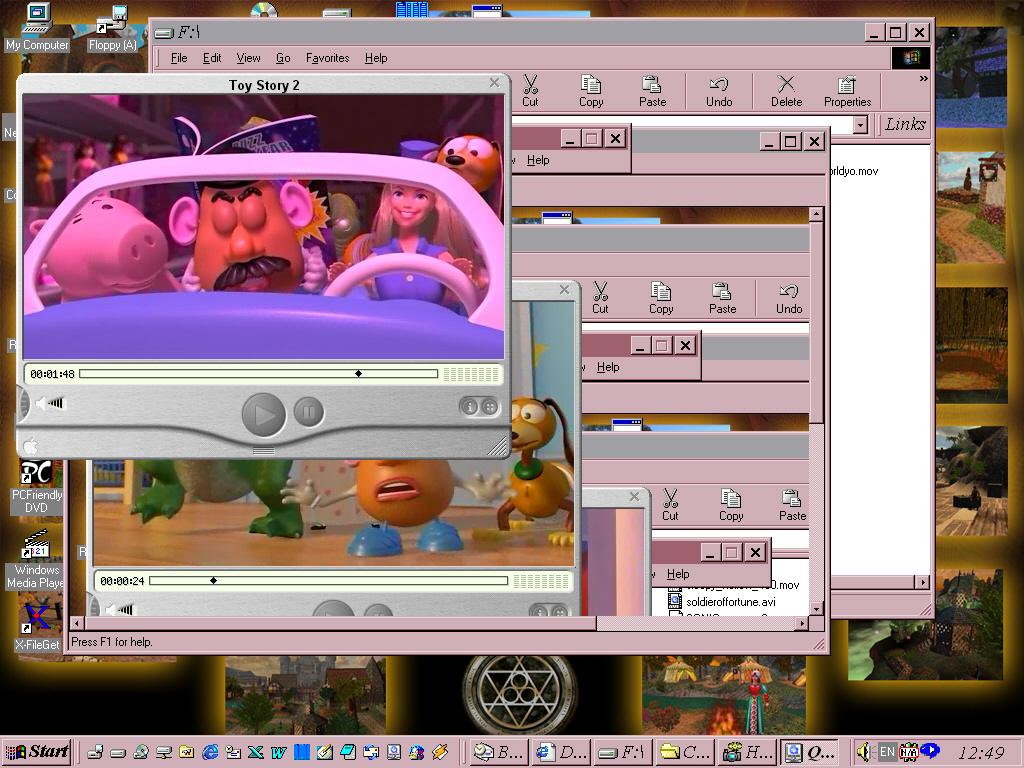
Task: Select soldieroffortune.avi in the file list
Action: click(730, 601)
